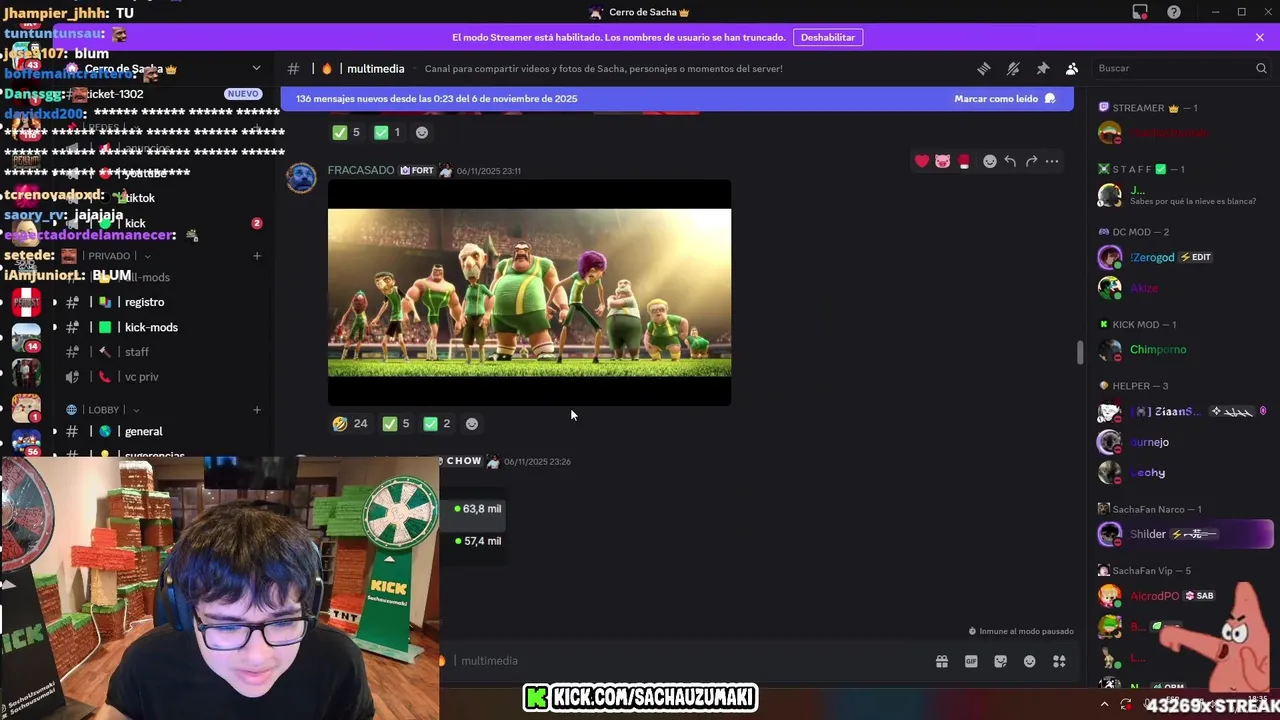Open the more options ellipsis on message
Screen dimensions: 1280x720
point(1052,161)
